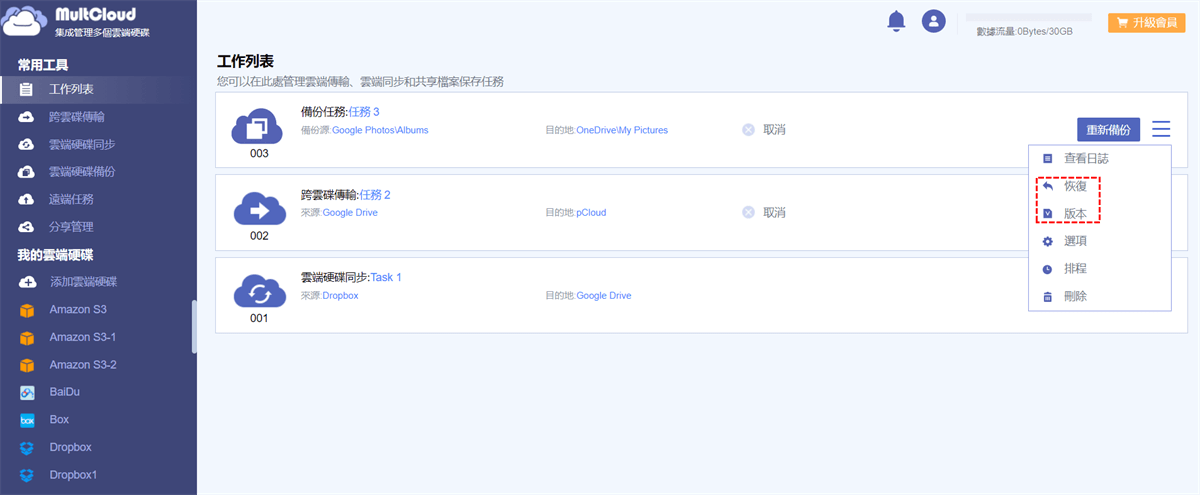The height and width of the screenshot is (495, 1200).
Task: Click the clock icon next to 排程
Action: 1047,270
